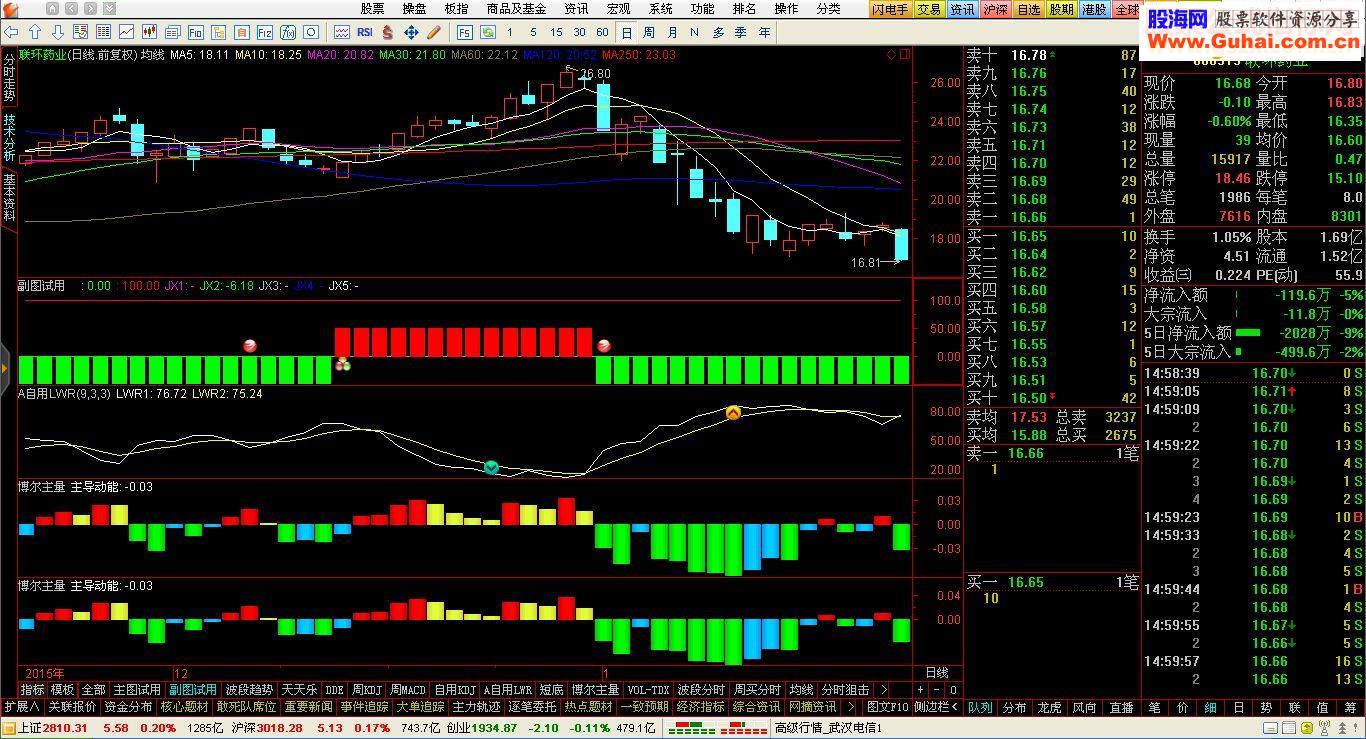The height and width of the screenshot is (739, 1366).
Task: Click the red diamond icon above chart
Action: click(x=891, y=55)
